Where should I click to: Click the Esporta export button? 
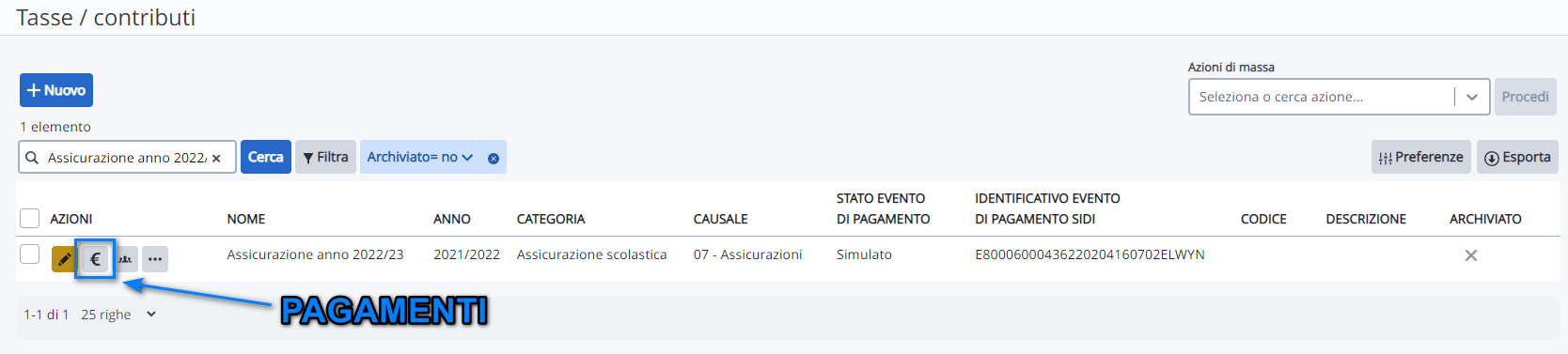[1517, 157]
